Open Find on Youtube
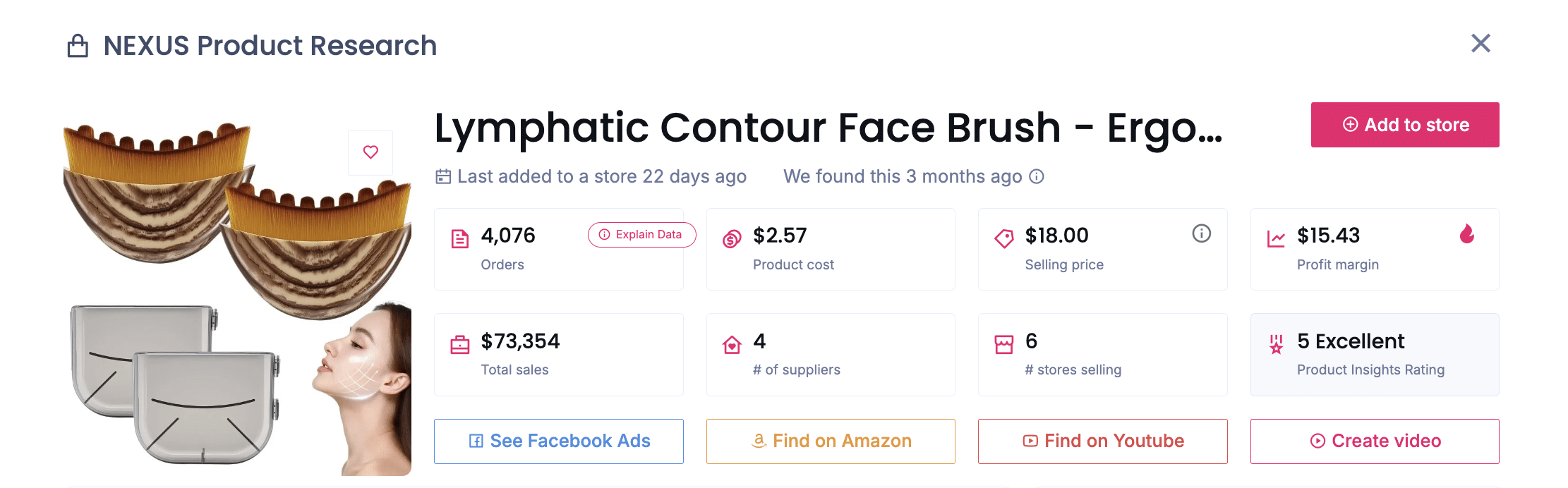The width and height of the screenshot is (1568, 488). [1102, 441]
